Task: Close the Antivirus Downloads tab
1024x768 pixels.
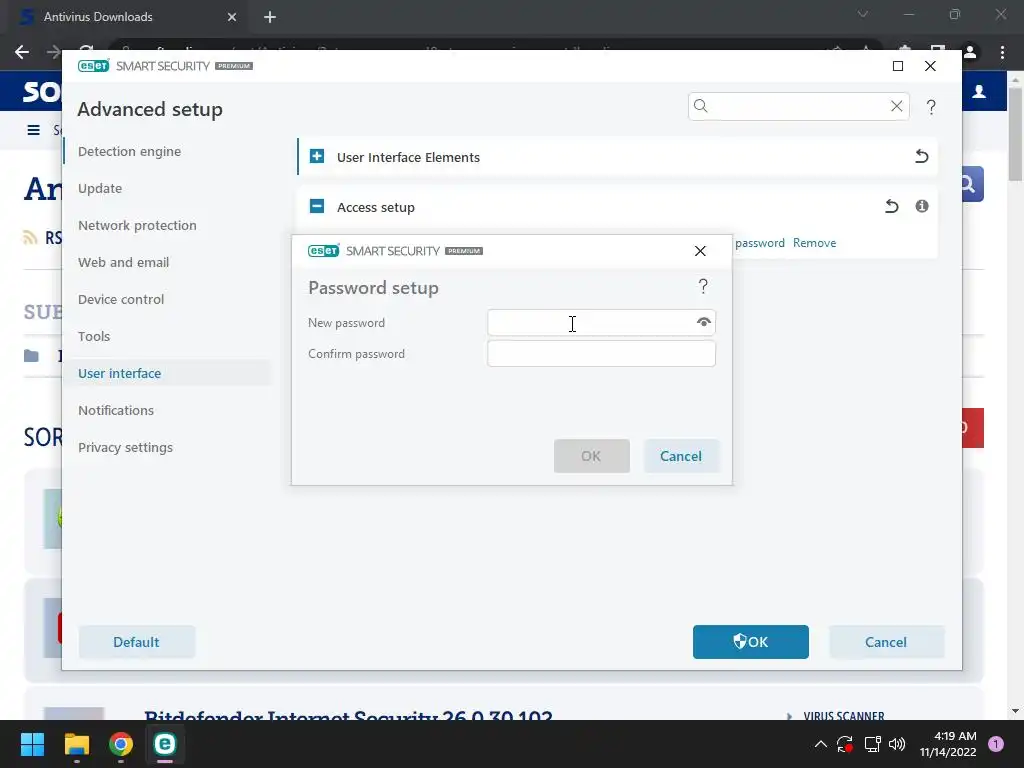Action: [x=232, y=17]
